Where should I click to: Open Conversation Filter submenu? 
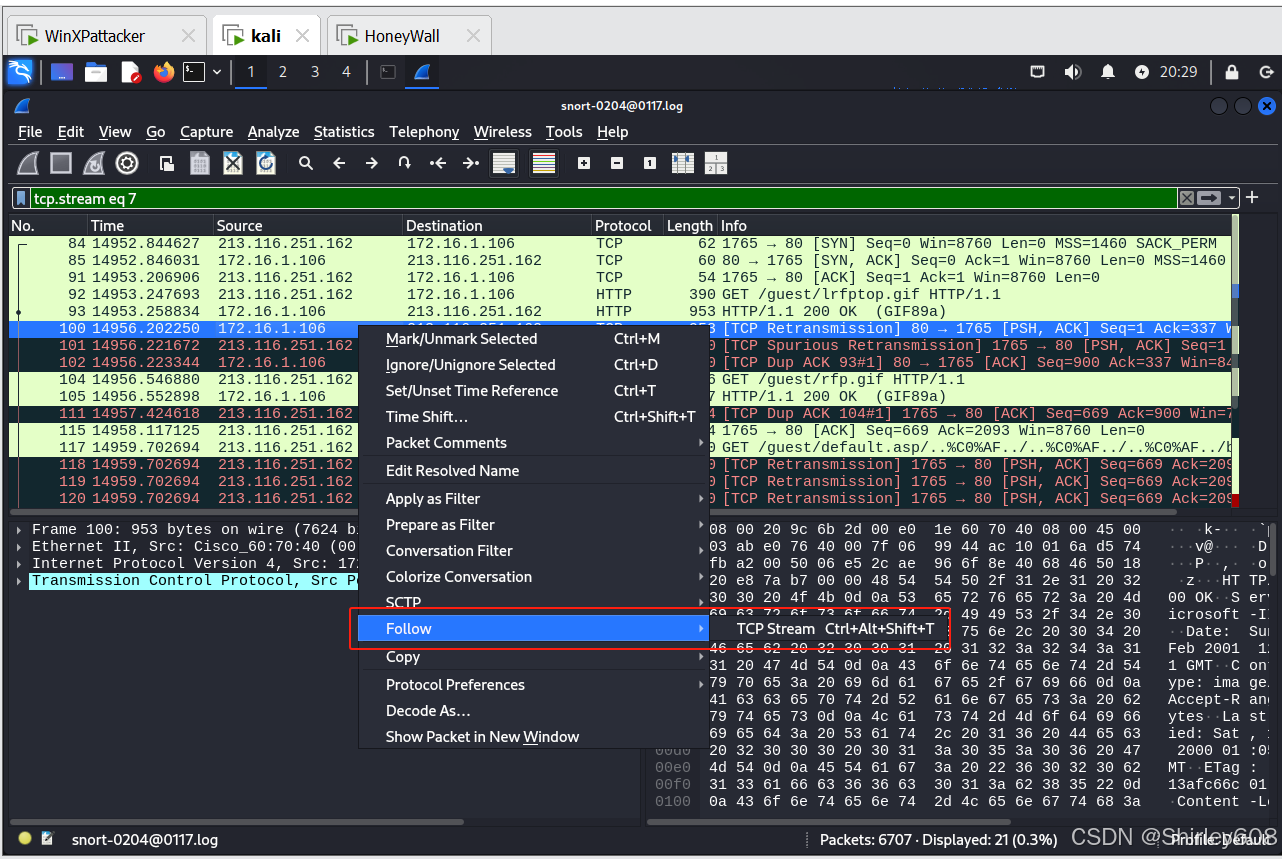(x=533, y=551)
